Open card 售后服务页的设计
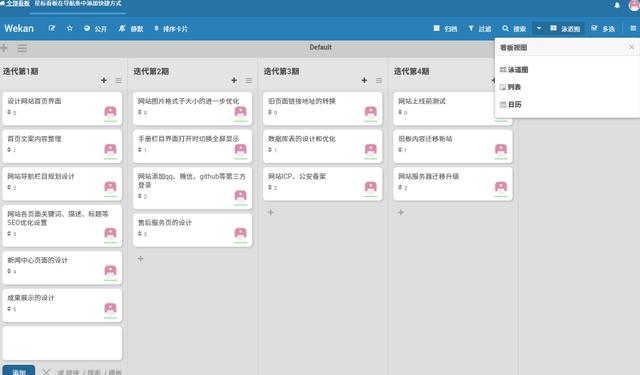 pos(192,230)
